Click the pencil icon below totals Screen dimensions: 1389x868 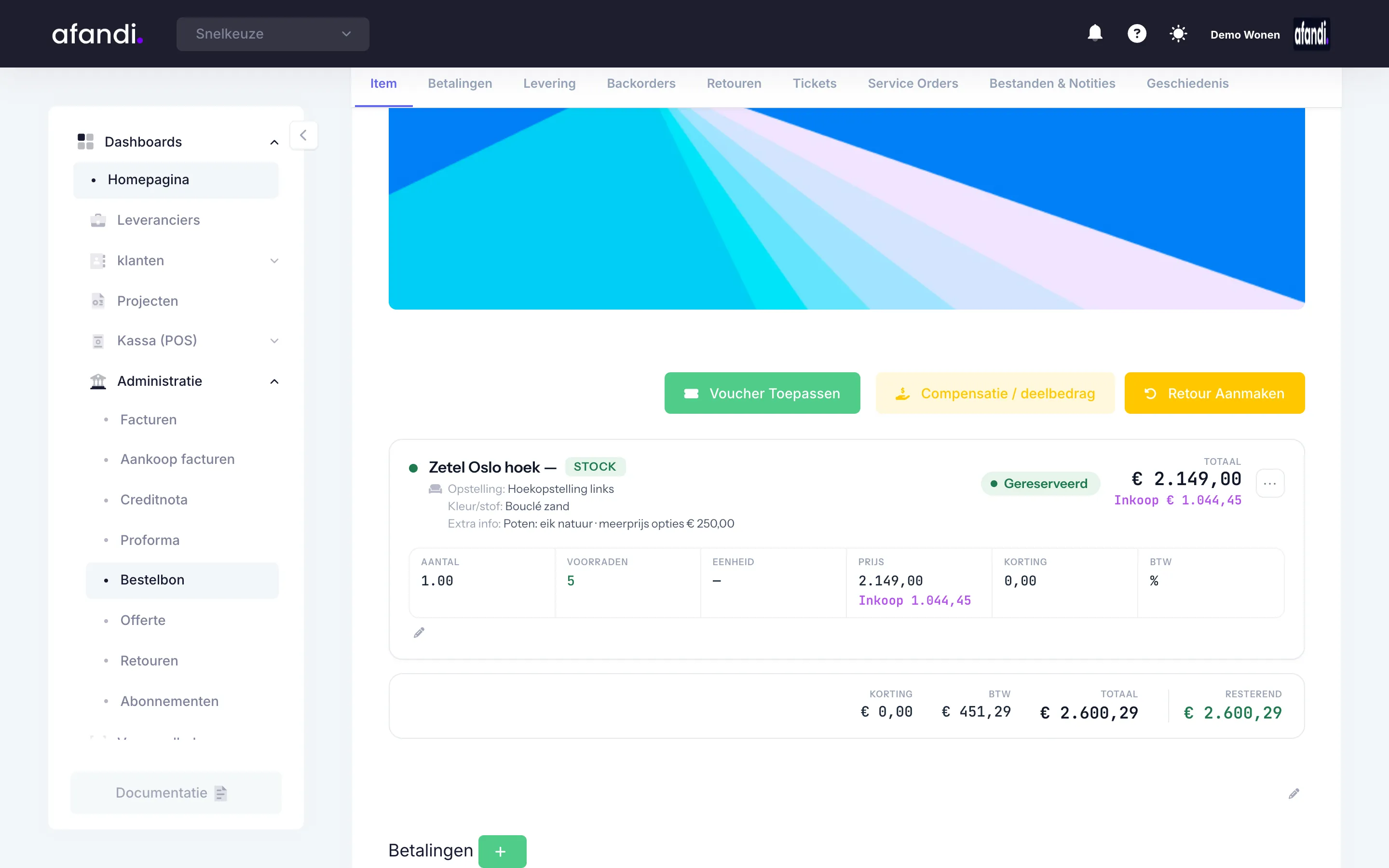click(x=1294, y=793)
